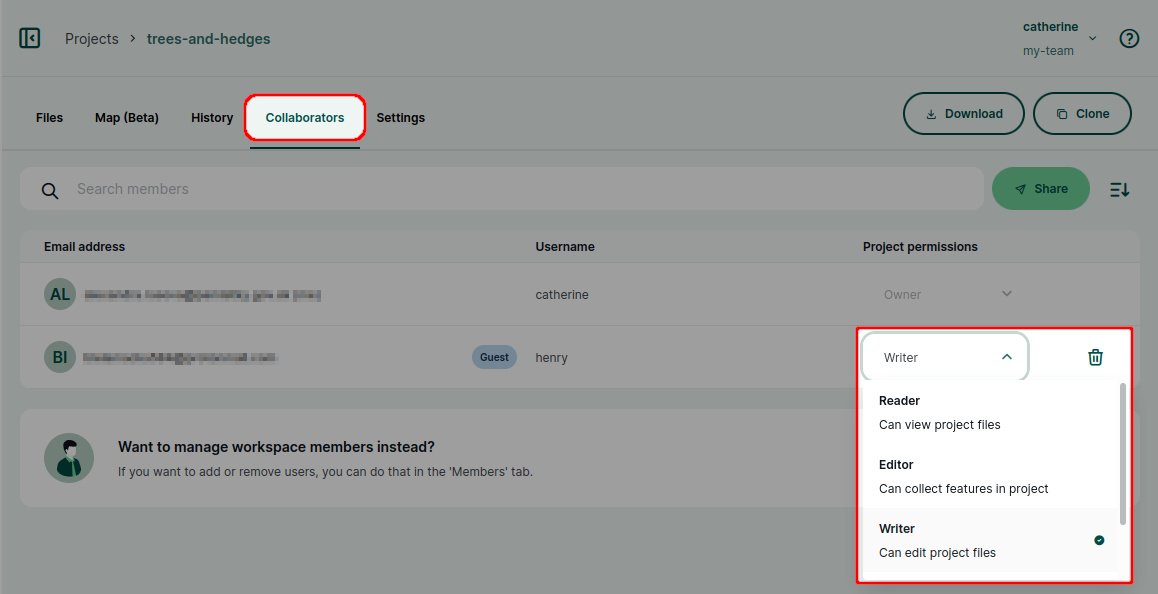Image resolution: width=1158 pixels, height=594 pixels.
Task: Open the History tab
Action: [x=212, y=117]
